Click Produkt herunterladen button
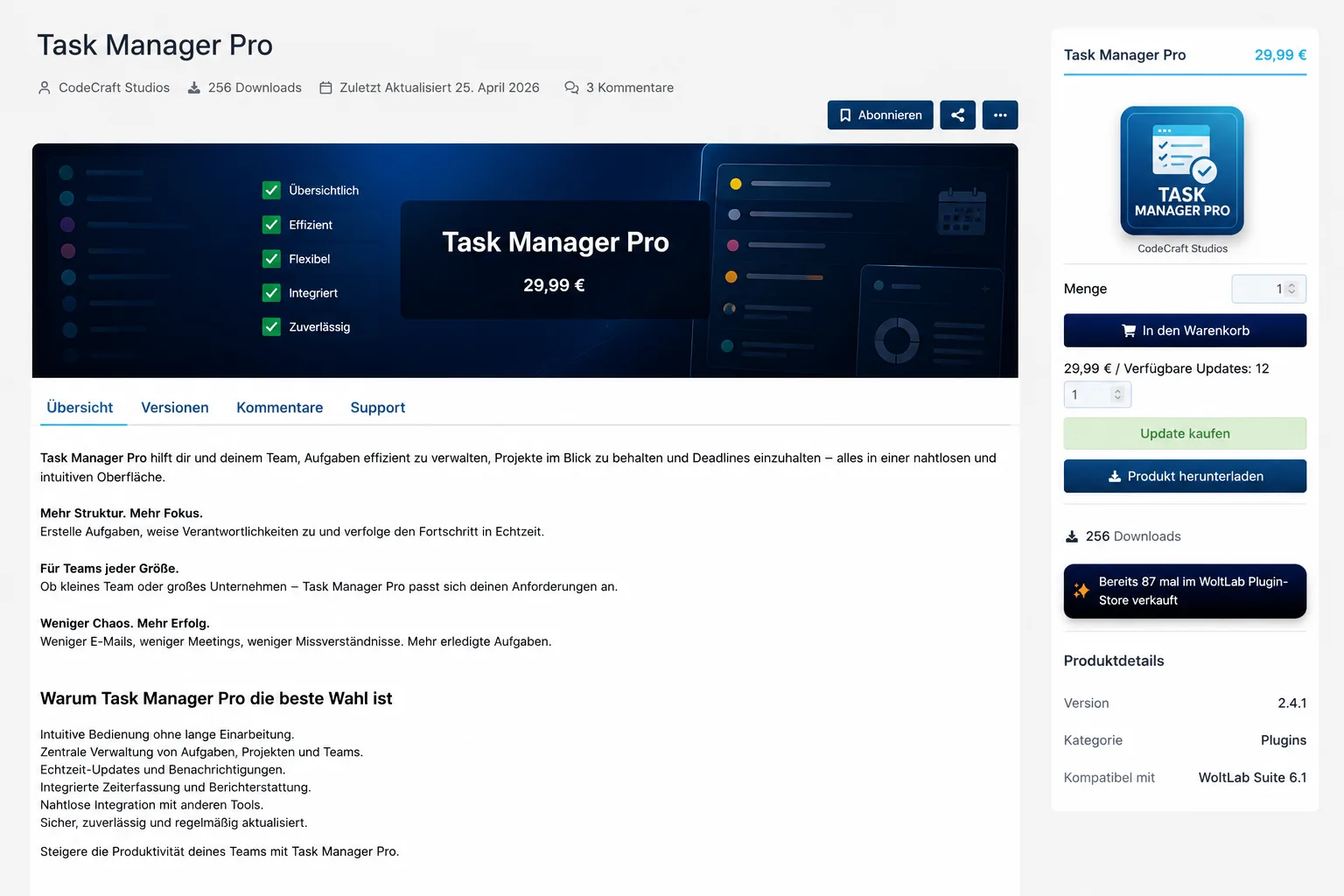The height and width of the screenshot is (896, 1344). click(x=1185, y=476)
